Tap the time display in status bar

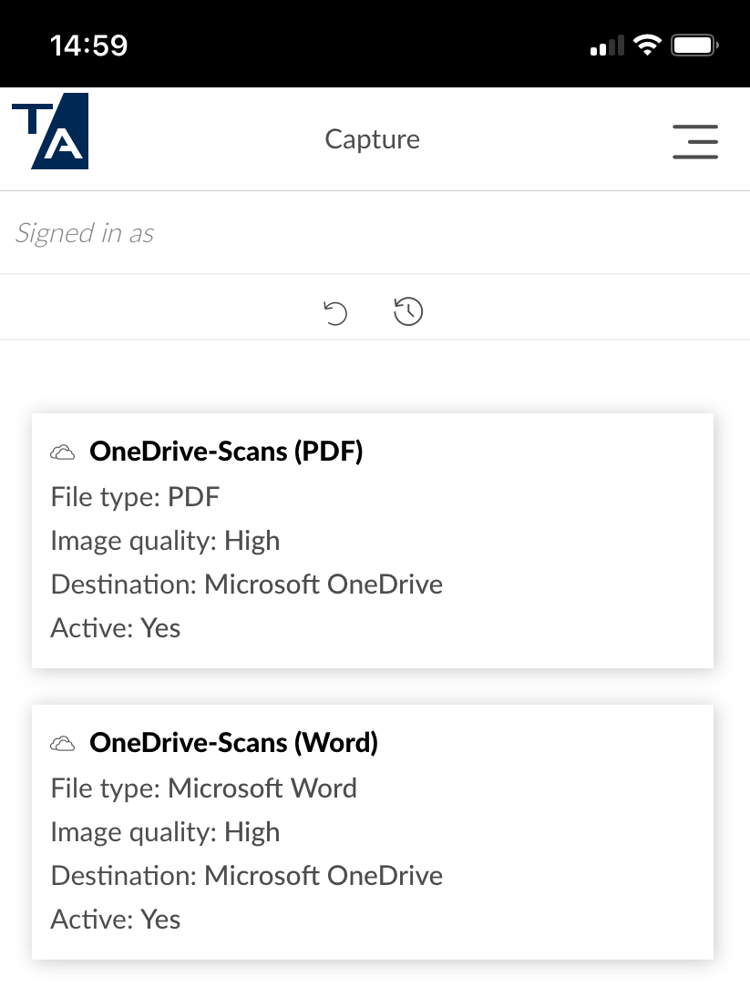click(90, 44)
